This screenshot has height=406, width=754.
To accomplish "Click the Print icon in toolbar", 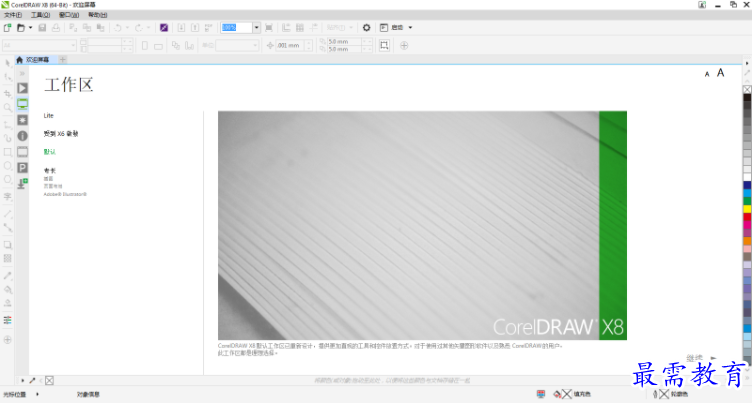I will coord(56,28).
